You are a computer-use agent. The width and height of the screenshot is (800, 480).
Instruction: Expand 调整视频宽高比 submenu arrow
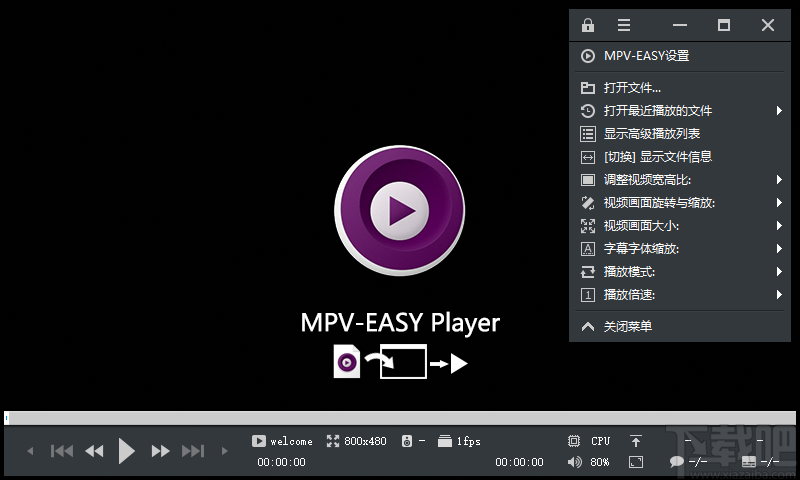tap(779, 180)
